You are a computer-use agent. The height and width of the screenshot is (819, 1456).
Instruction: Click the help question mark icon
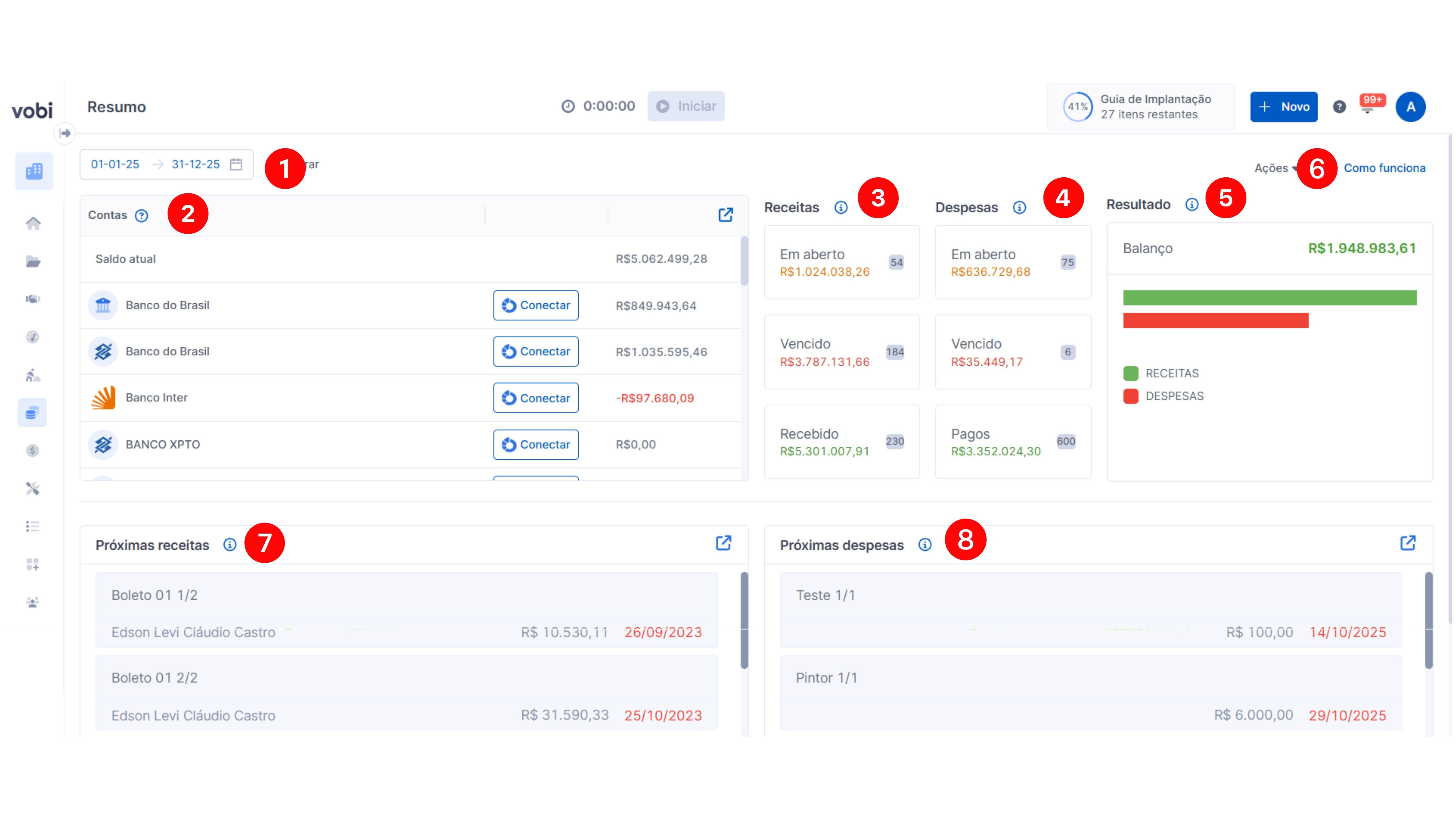[1339, 107]
